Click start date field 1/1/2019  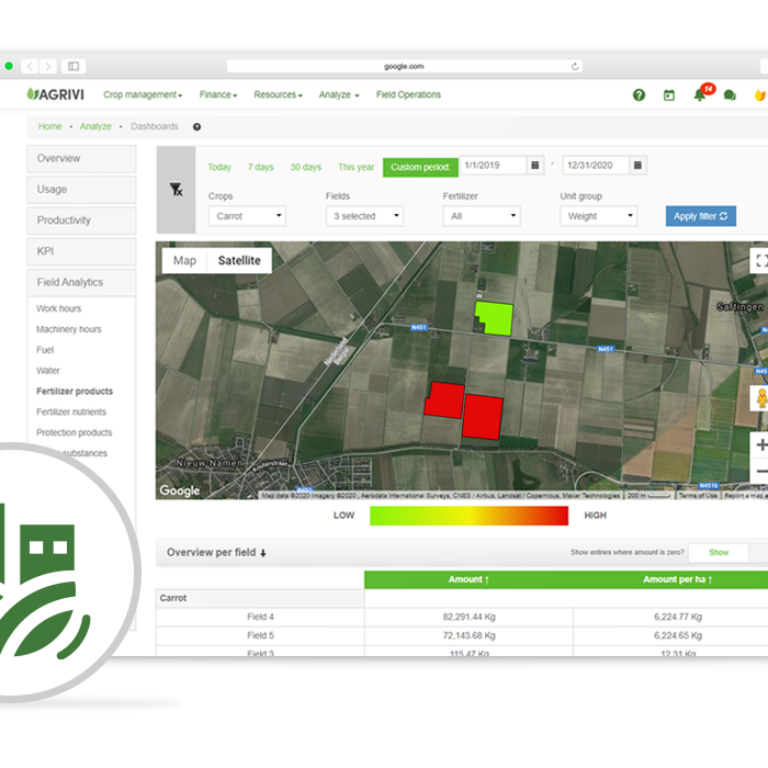(x=493, y=166)
